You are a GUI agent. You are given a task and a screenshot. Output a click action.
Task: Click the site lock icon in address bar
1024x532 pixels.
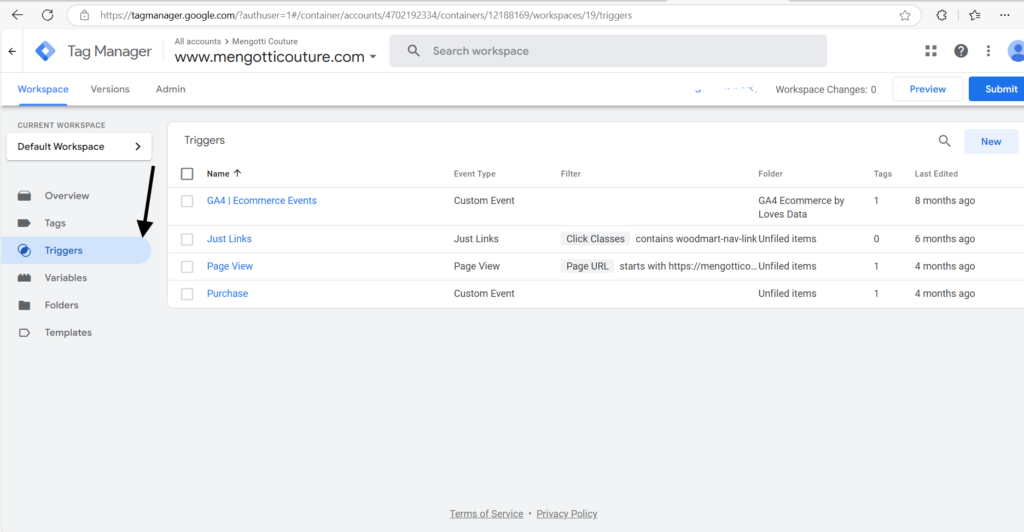[x=84, y=15]
